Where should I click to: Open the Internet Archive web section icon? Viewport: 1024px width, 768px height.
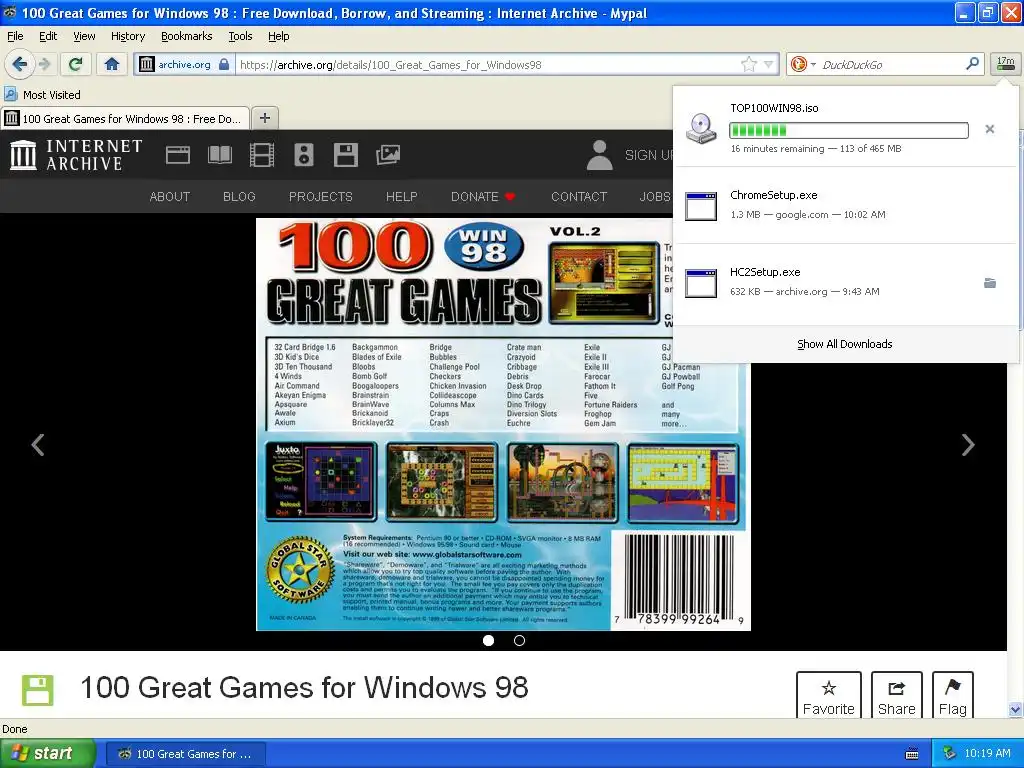tap(178, 155)
